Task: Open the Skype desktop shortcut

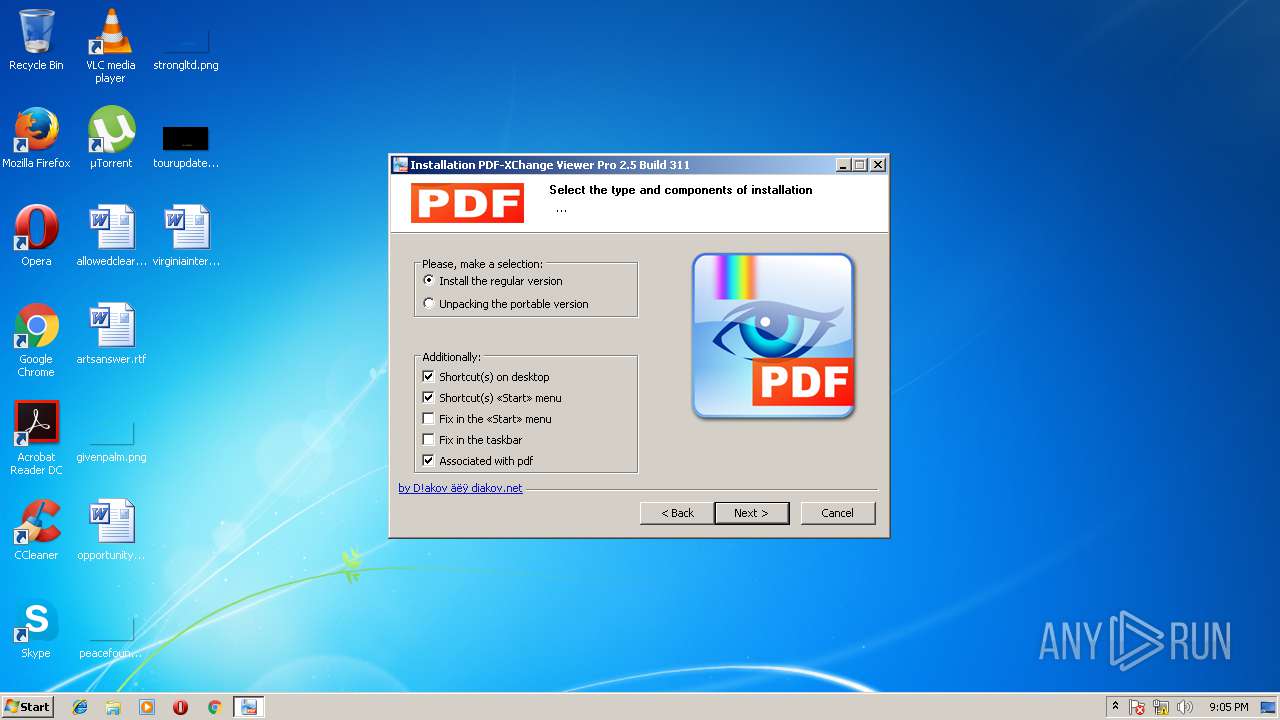Action: pos(36,628)
